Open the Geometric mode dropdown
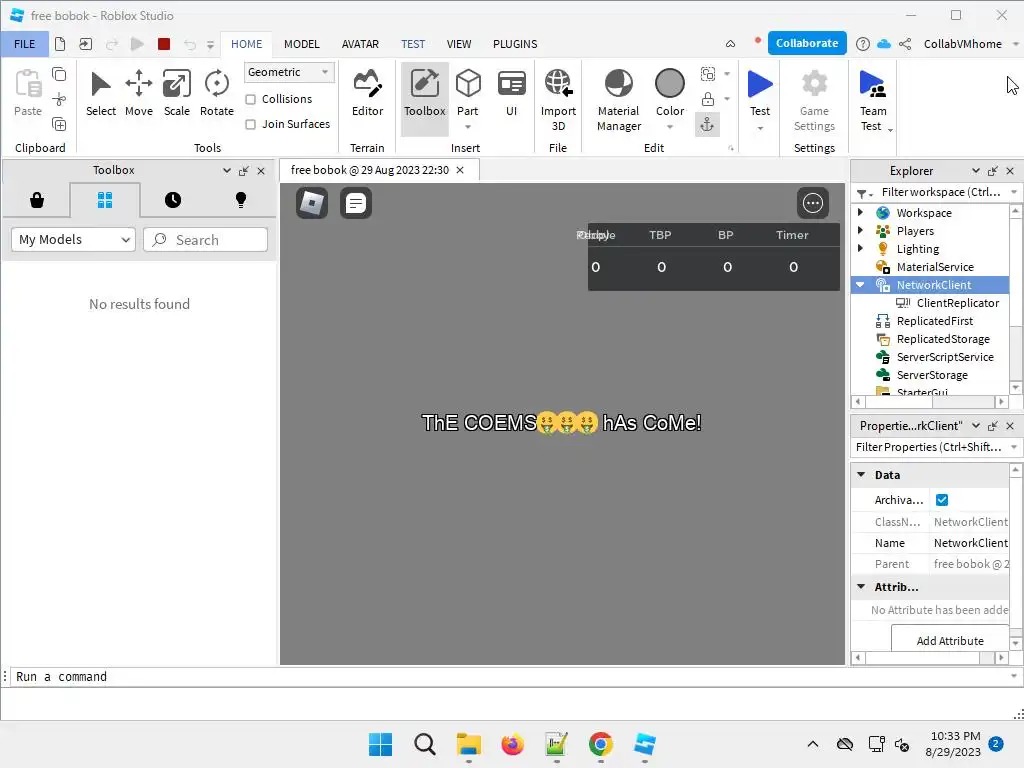1024x768 pixels. point(289,72)
